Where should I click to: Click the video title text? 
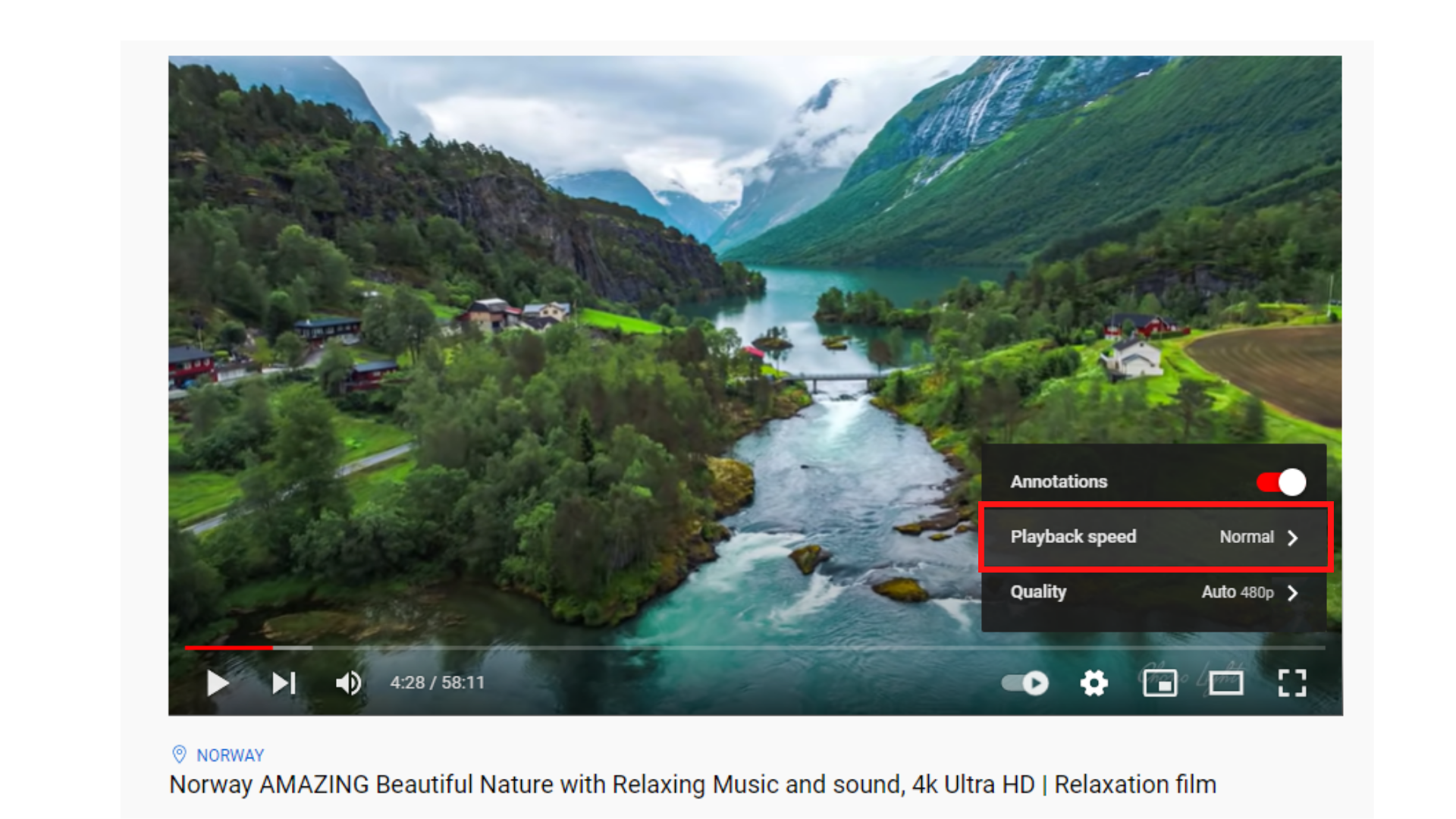click(x=692, y=784)
